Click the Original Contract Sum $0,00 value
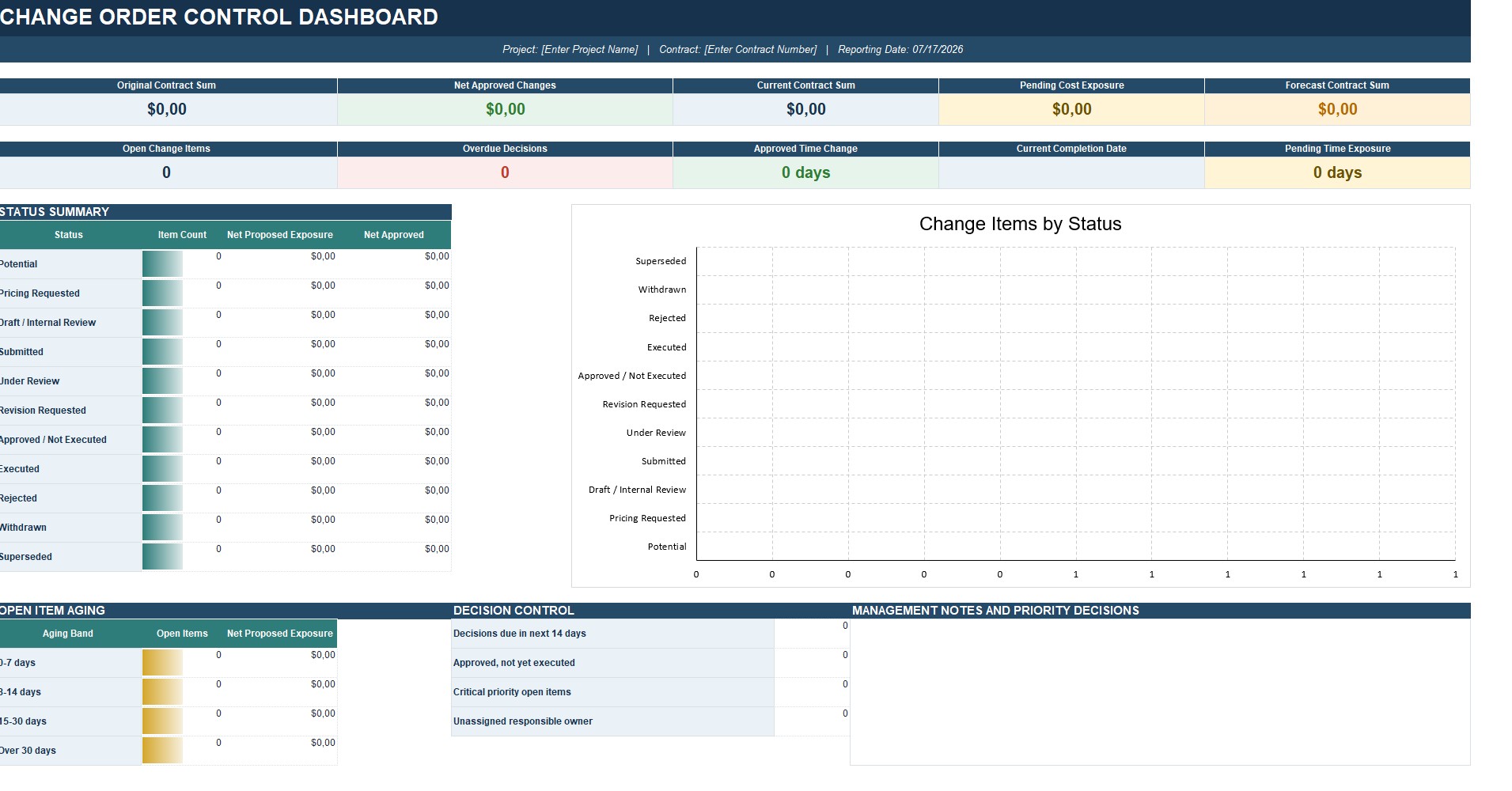 pos(167,109)
